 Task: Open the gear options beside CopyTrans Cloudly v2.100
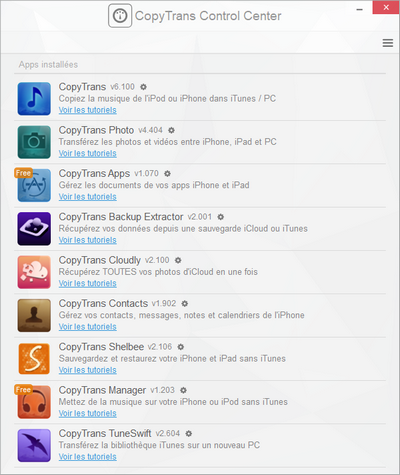coord(178,260)
